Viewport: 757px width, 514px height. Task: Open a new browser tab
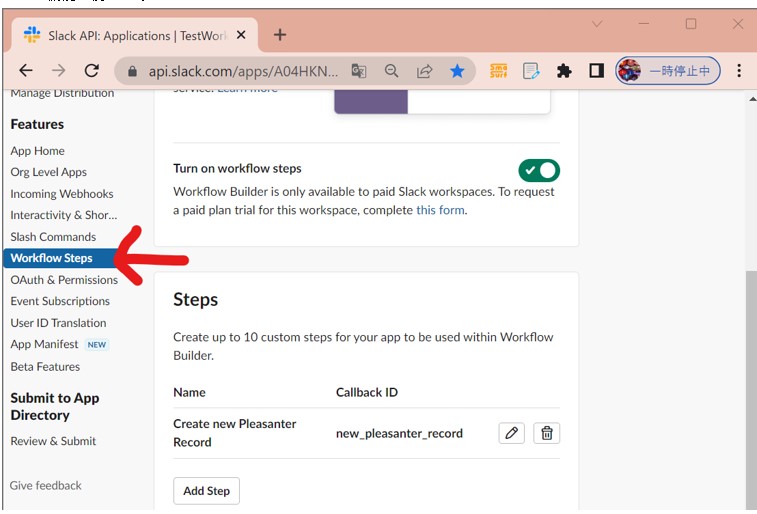tap(280, 35)
